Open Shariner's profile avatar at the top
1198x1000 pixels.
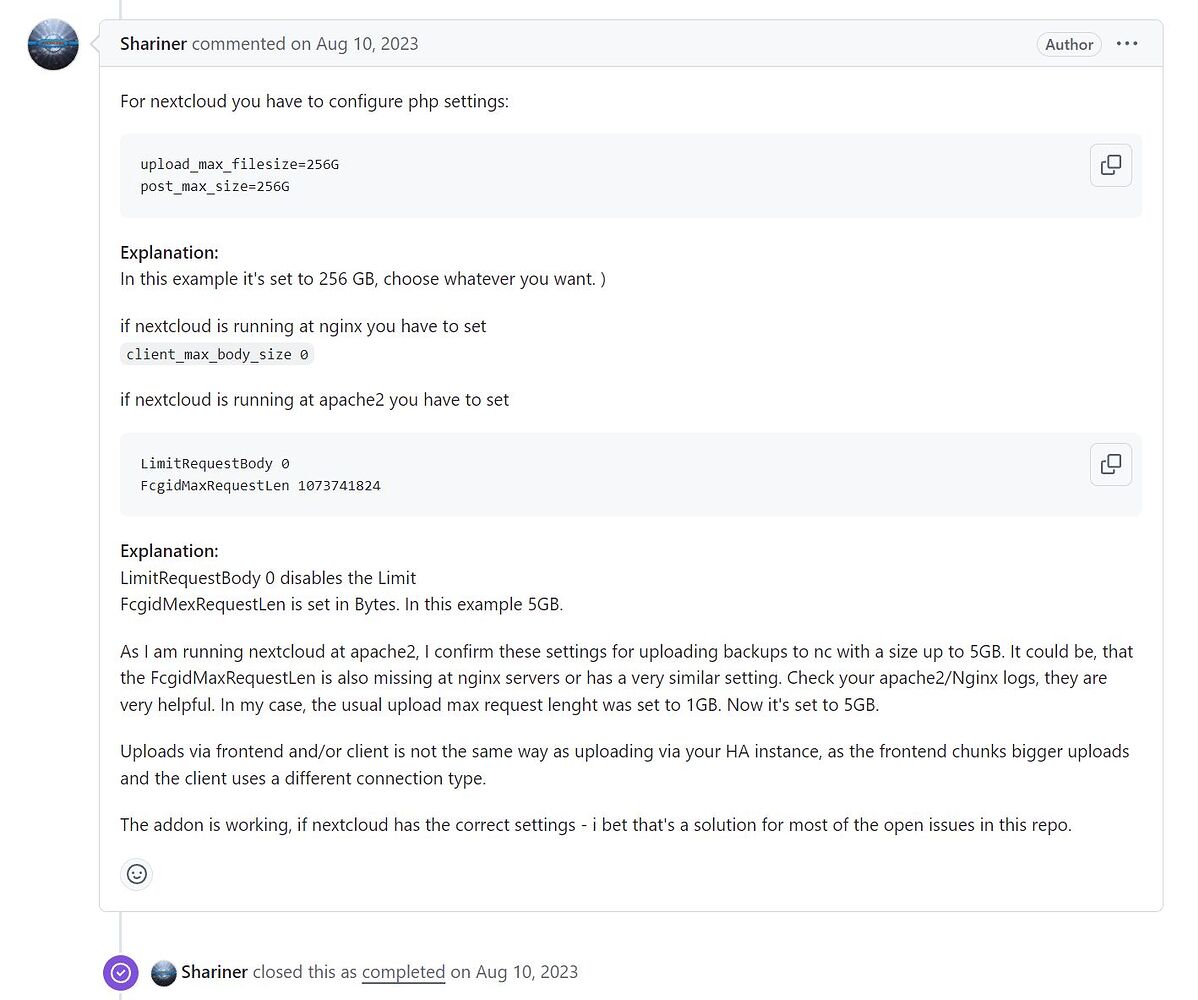(52, 44)
